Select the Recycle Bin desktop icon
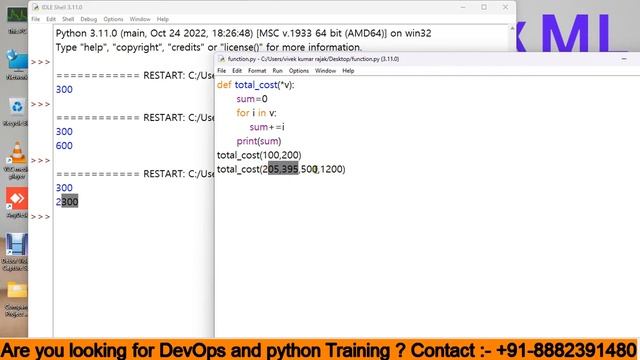This screenshot has height=360, width=640. tap(17, 111)
